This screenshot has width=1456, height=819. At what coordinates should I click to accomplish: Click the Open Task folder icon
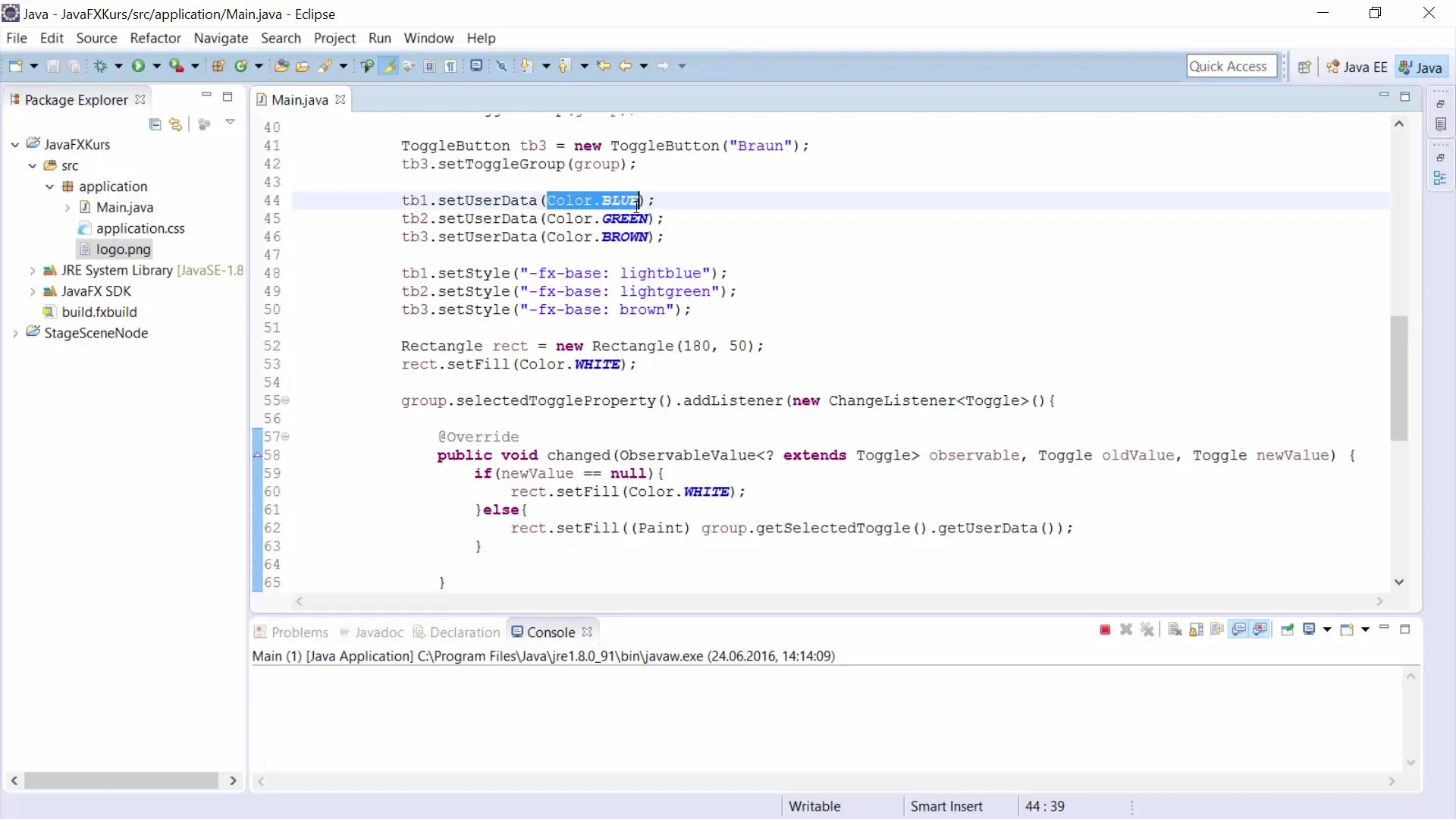click(303, 66)
